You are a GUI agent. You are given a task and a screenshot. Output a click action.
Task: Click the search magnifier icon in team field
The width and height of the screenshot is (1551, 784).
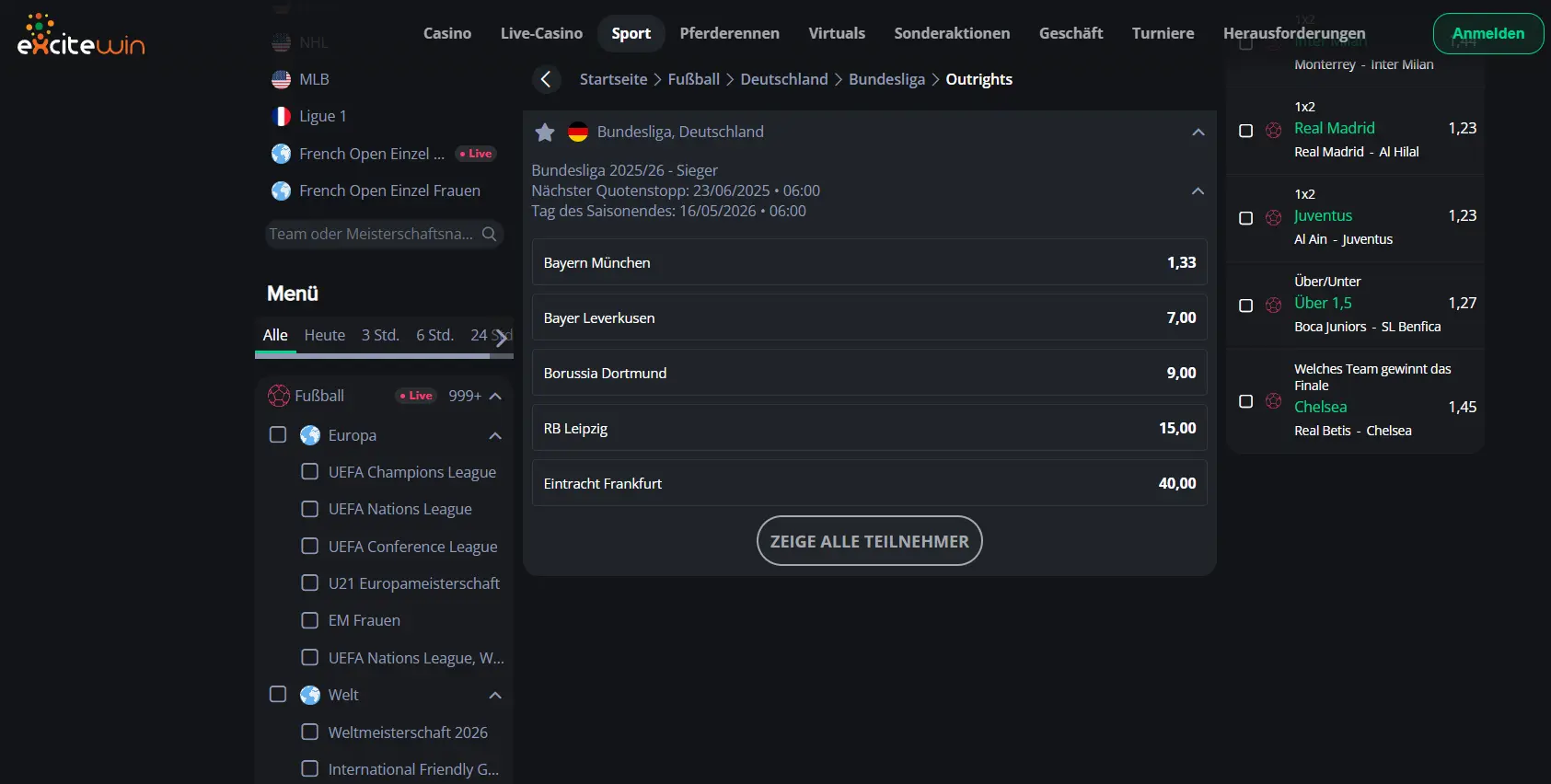coord(490,235)
